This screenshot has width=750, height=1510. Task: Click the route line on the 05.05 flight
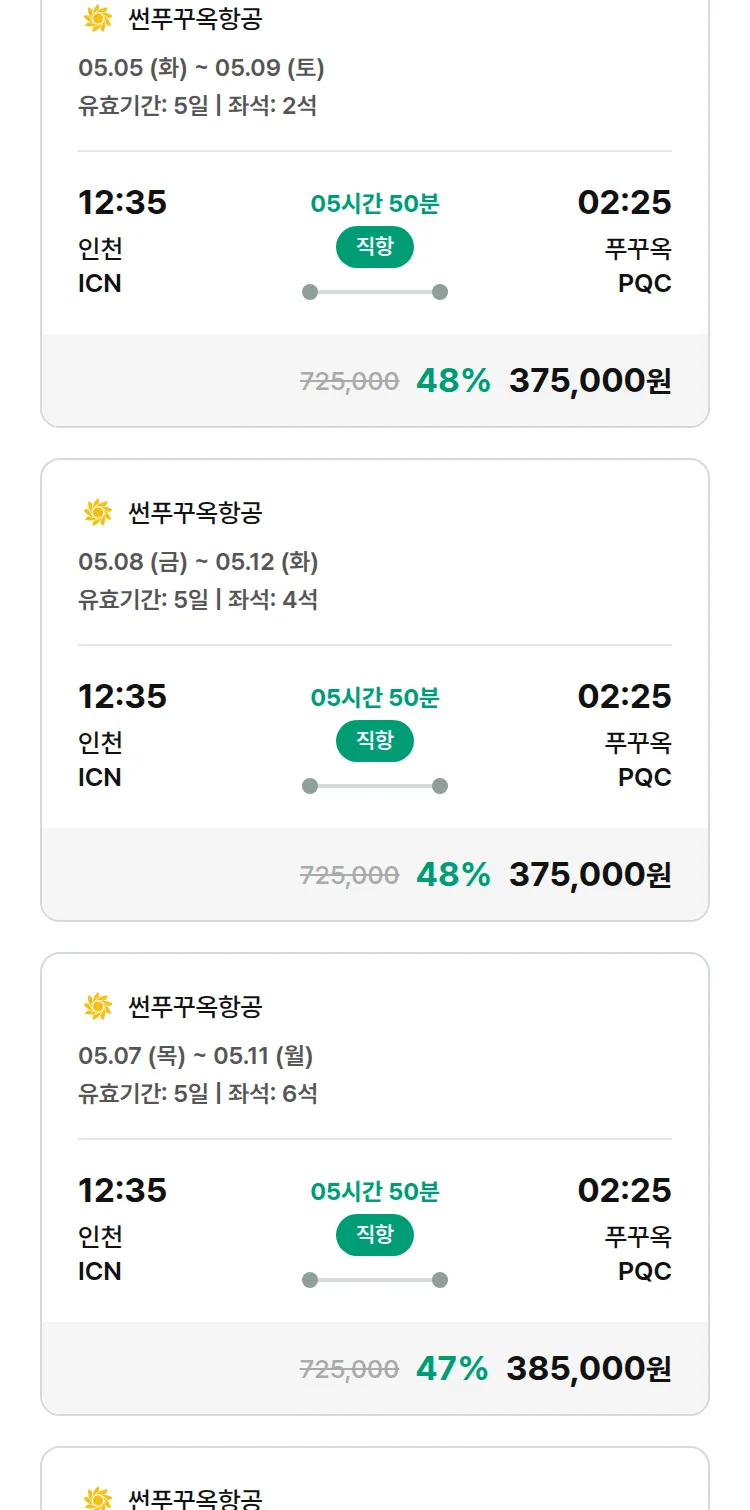pos(375,292)
